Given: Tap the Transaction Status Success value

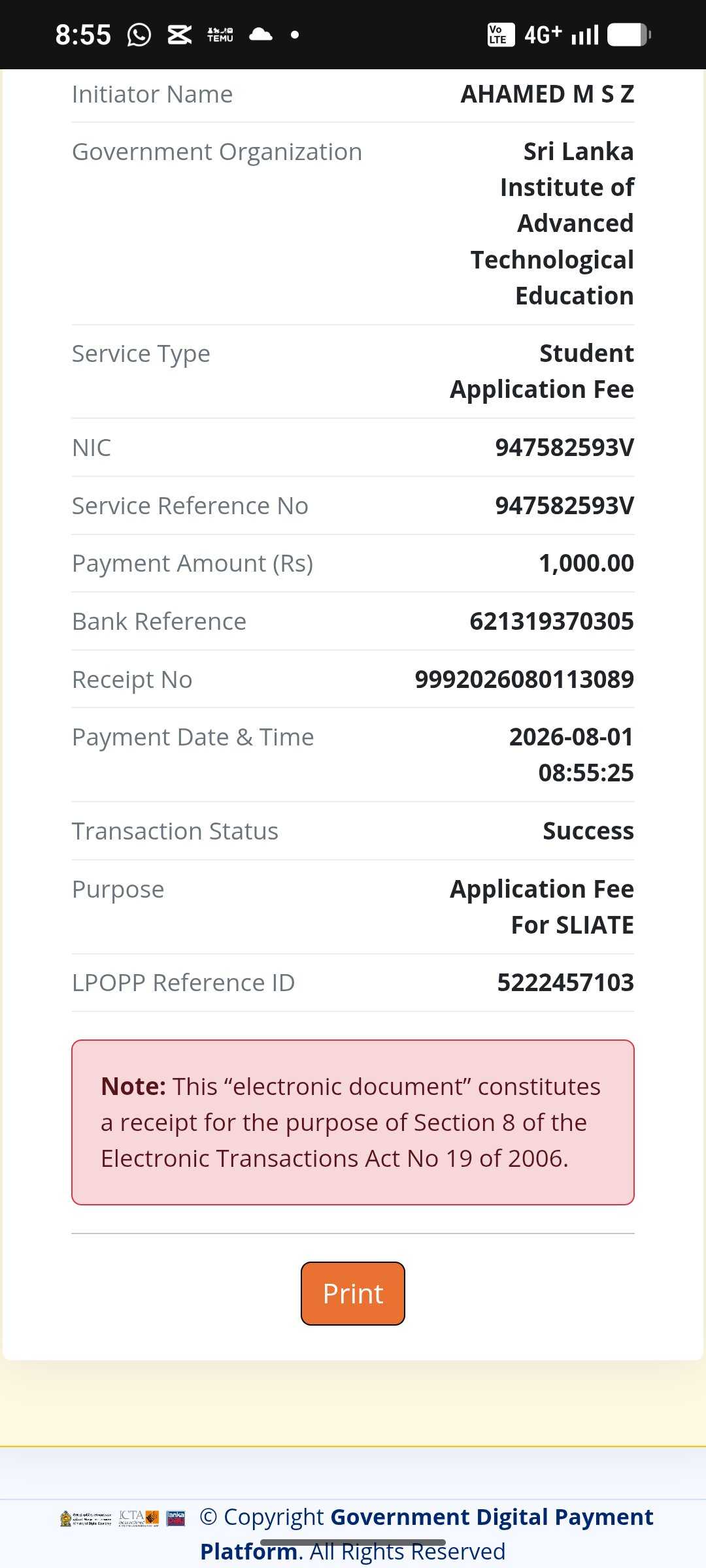Looking at the screenshot, I should click(x=588, y=831).
